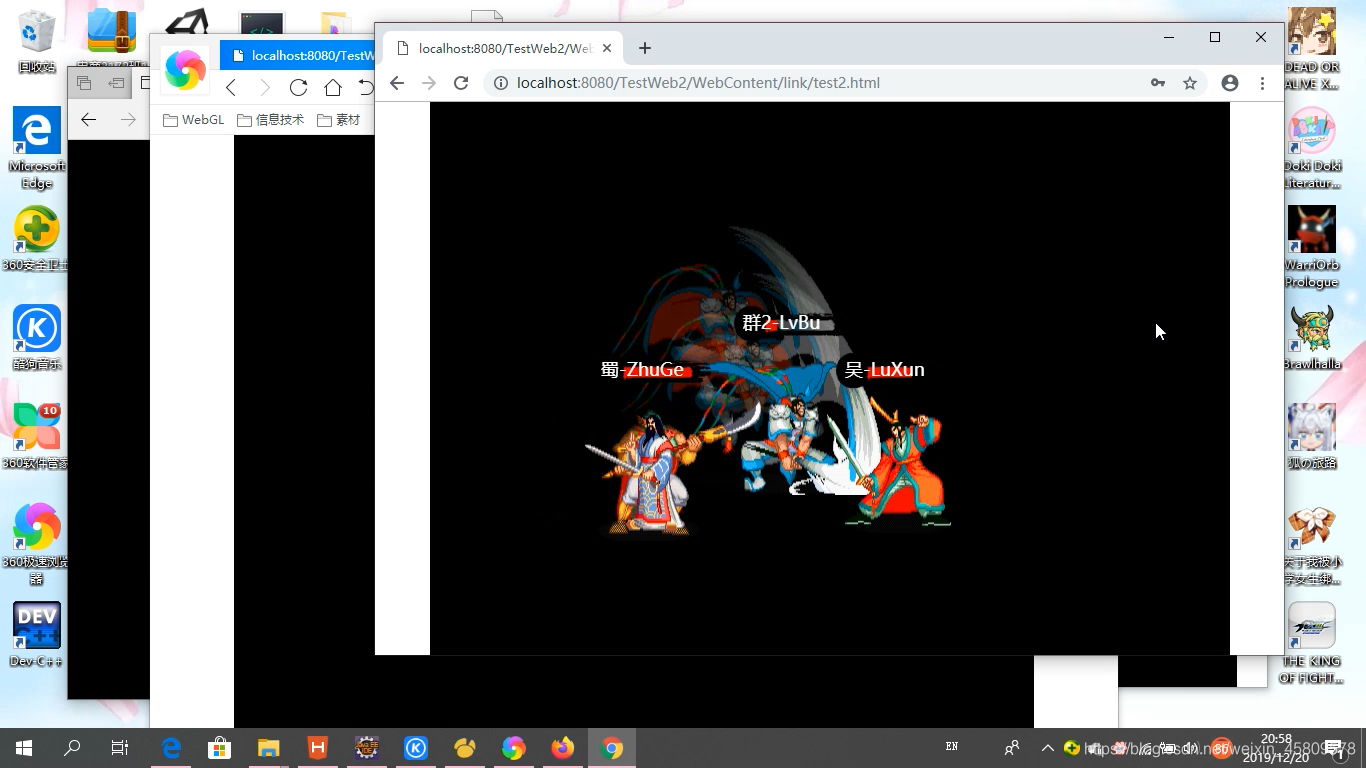Go forward in the 360 browser window
This screenshot has height=768, width=1366.
pos(265,87)
